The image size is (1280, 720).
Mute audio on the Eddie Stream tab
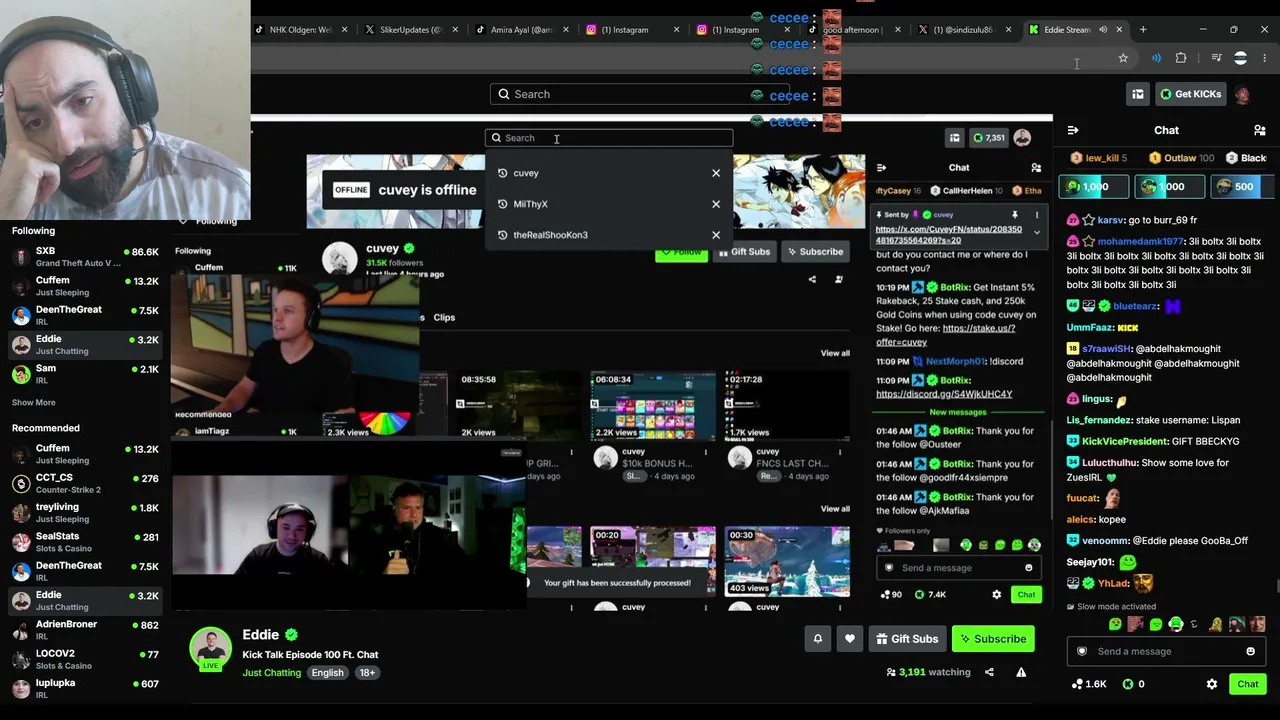[1103, 30]
